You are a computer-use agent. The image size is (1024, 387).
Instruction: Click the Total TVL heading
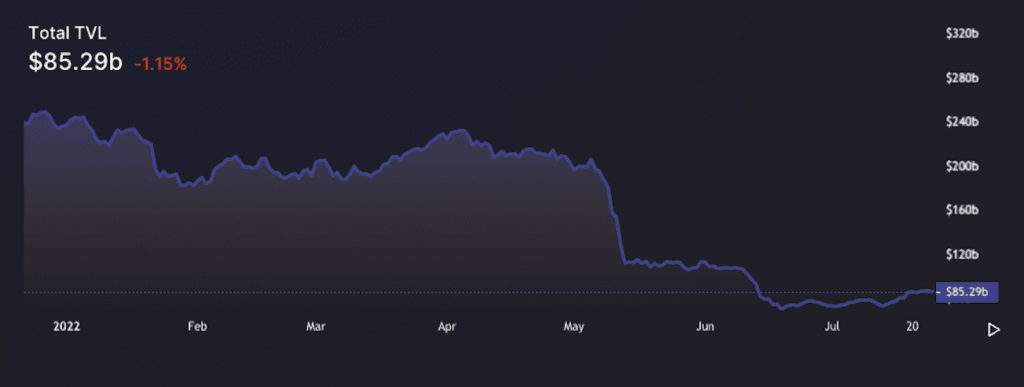[x=67, y=35]
